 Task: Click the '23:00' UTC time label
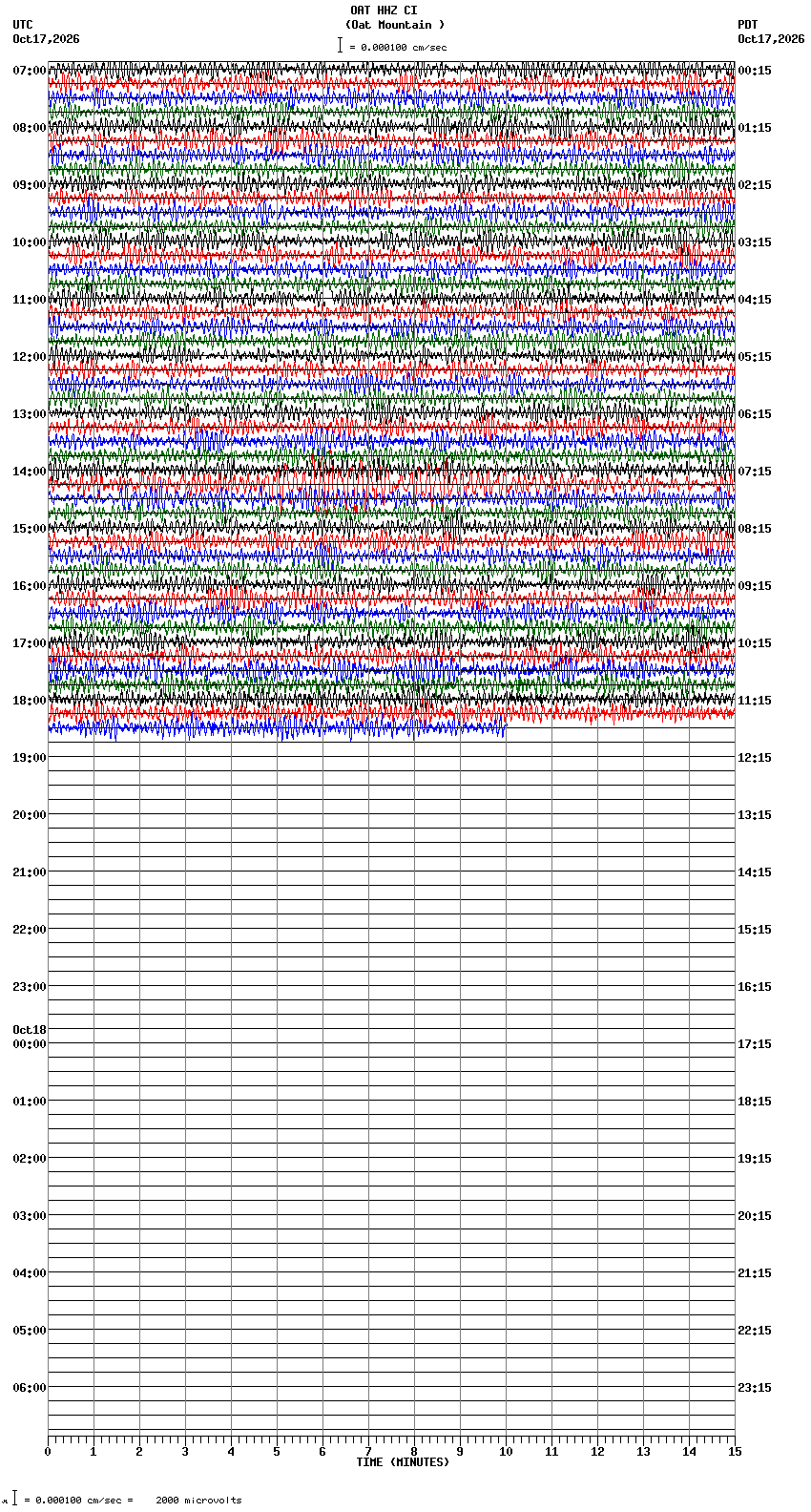(x=30, y=987)
